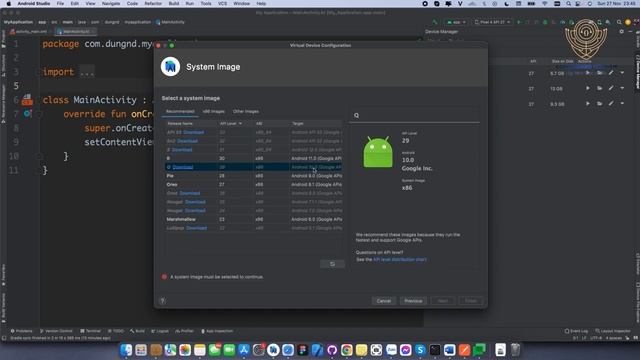Image resolution: width=640 pixels, height=360 pixels.
Task: Open folder icon for 9.3 GB device
Action: [599, 104]
